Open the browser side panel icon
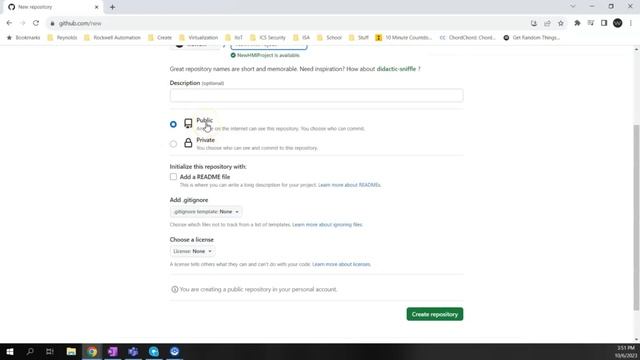This screenshot has height=360, width=640. point(604,23)
